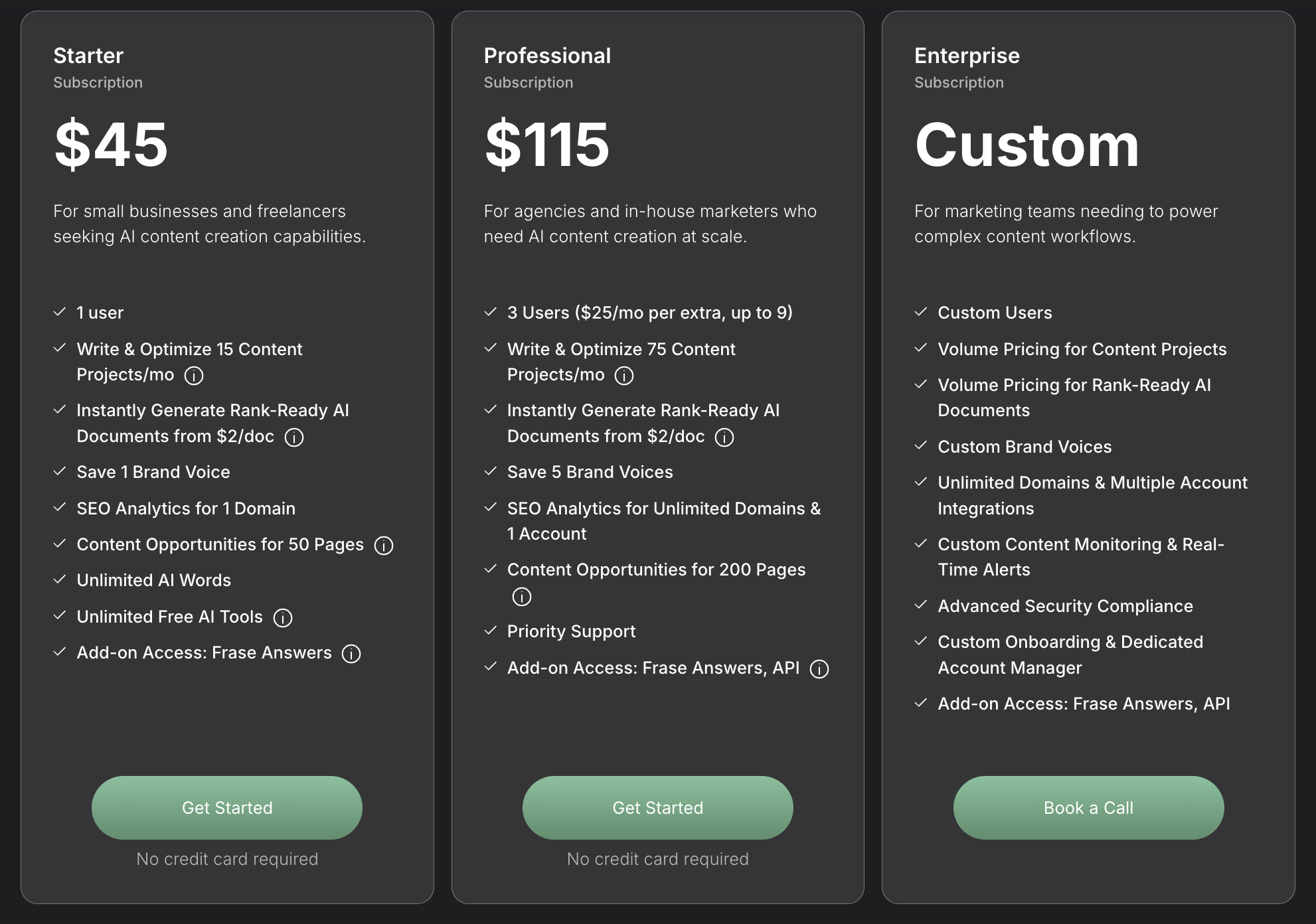Select the Enterprise plan title
This screenshot has width=1316, height=924.
point(967,56)
